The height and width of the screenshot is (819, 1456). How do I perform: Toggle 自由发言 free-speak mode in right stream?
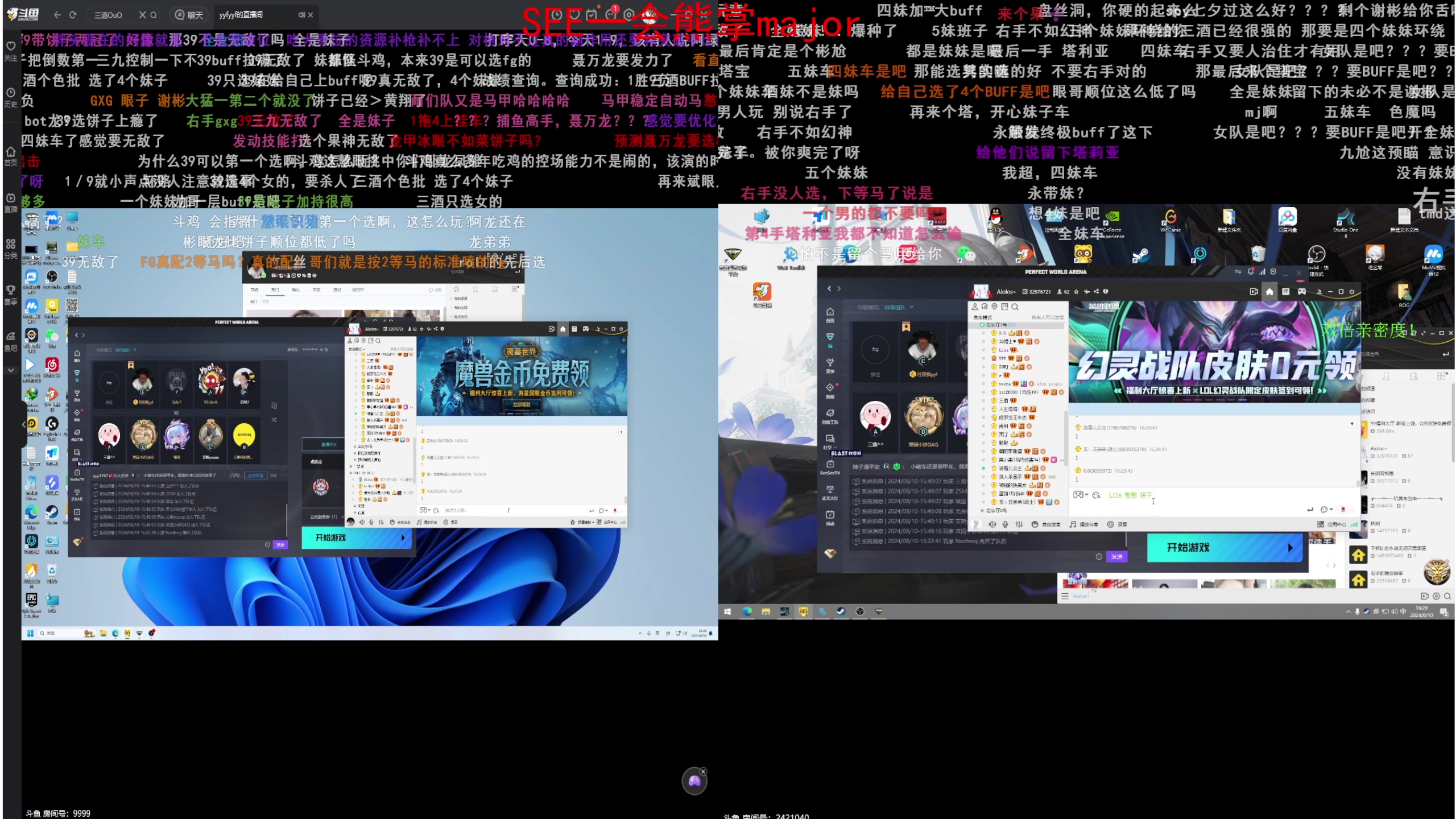pyautogui.click(x=1045, y=524)
